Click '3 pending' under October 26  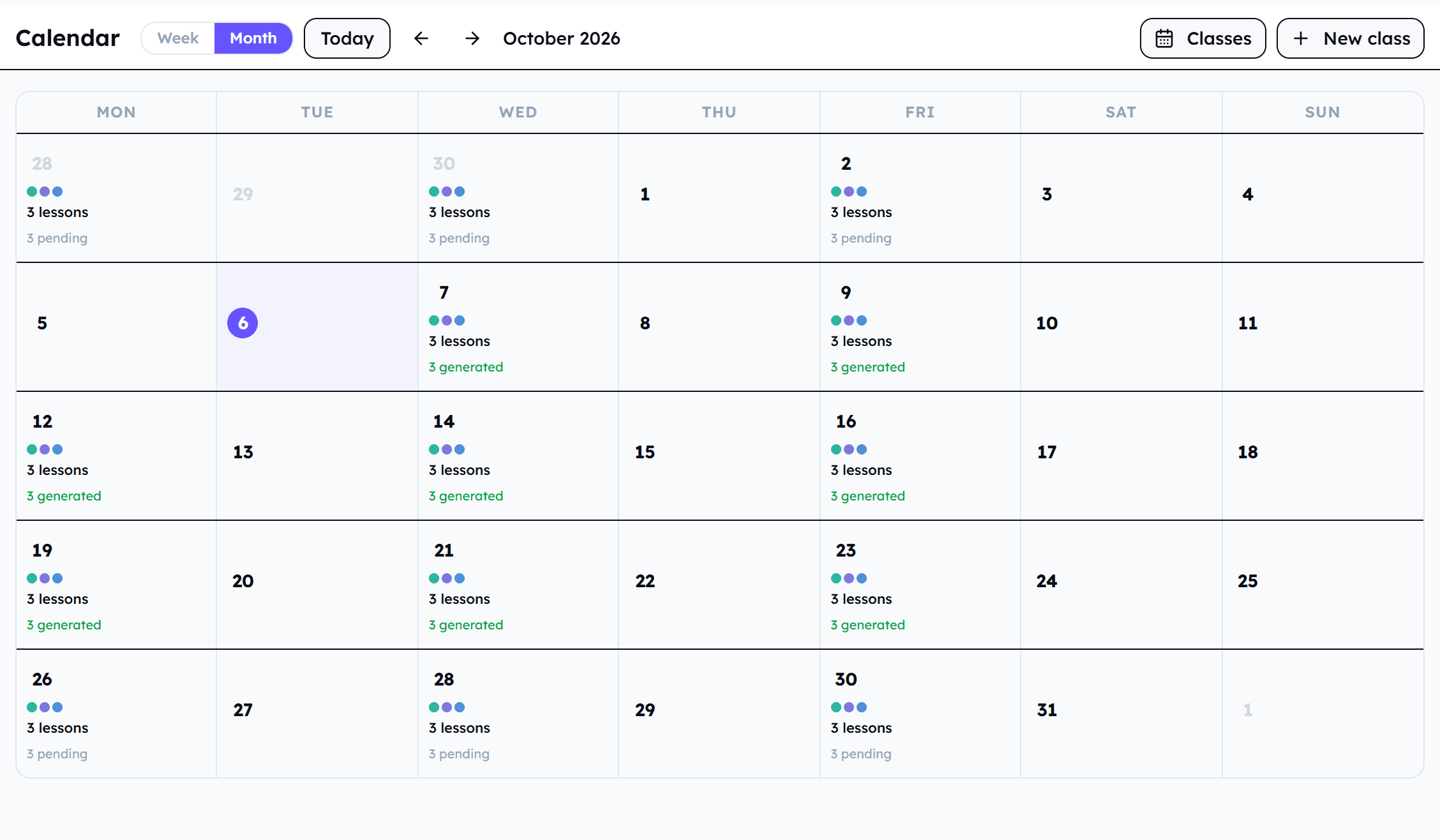click(x=57, y=754)
